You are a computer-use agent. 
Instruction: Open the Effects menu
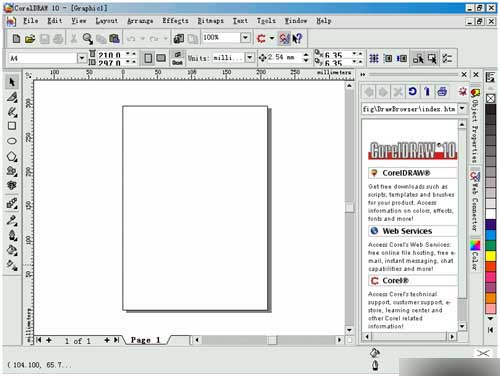[x=175, y=21]
